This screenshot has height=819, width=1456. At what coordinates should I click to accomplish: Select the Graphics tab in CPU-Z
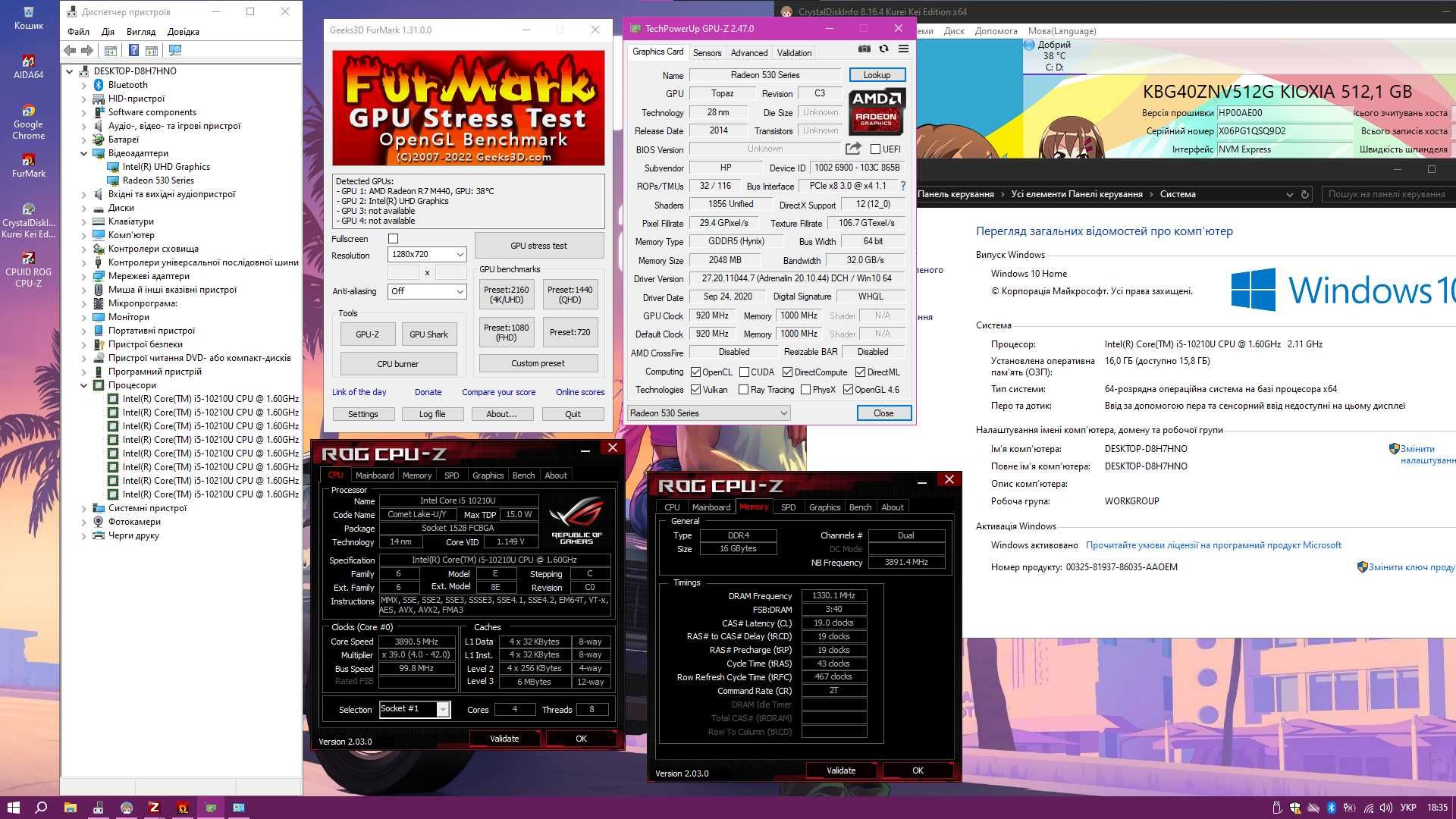pos(822,507)
